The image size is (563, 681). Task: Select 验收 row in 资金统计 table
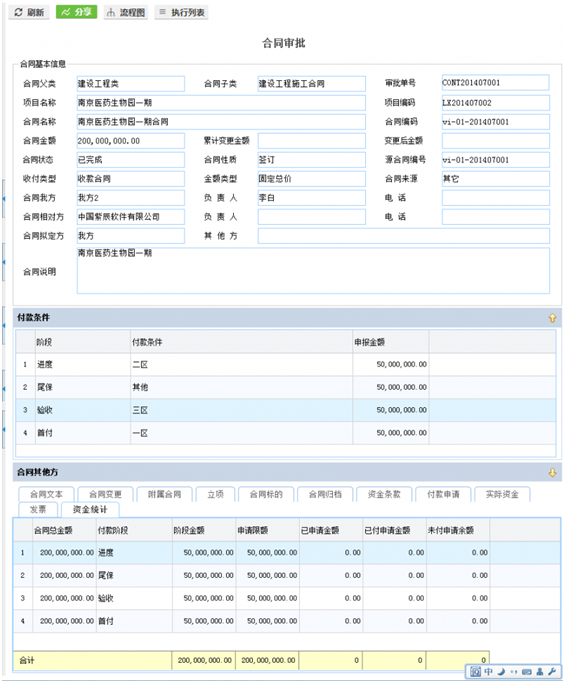point(287,598)
